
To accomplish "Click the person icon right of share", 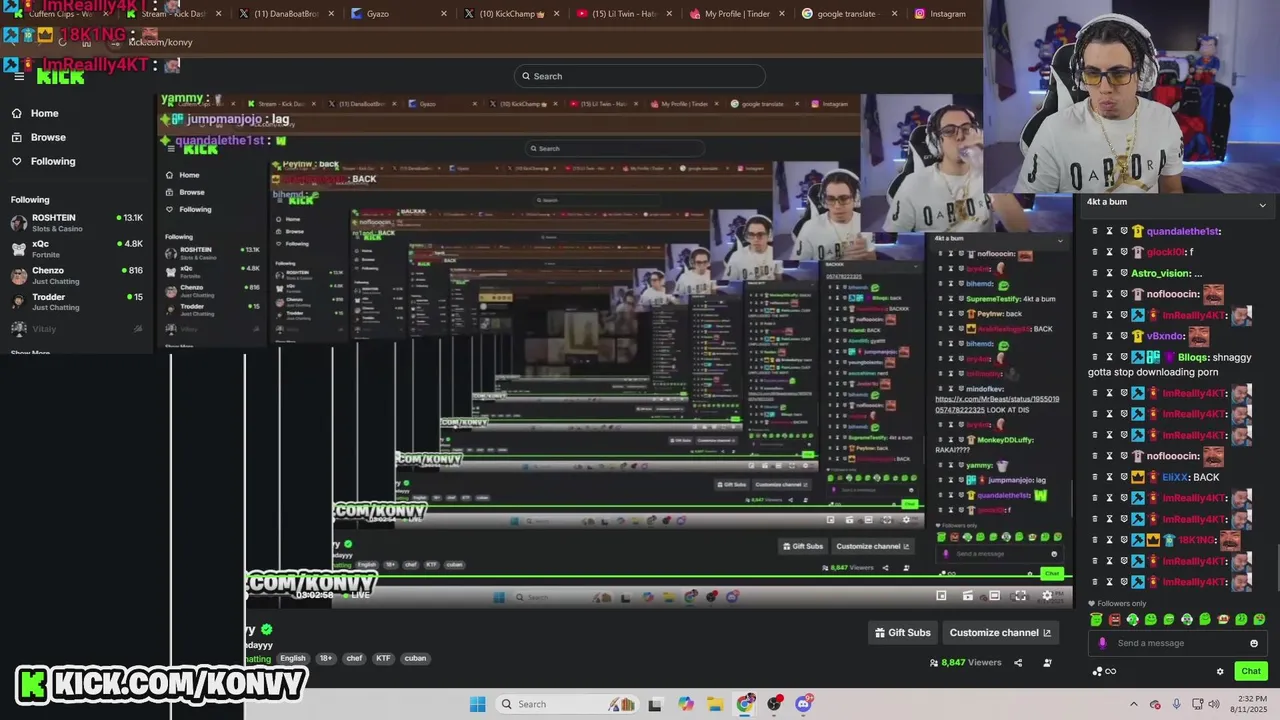I will coord(1047,663).
